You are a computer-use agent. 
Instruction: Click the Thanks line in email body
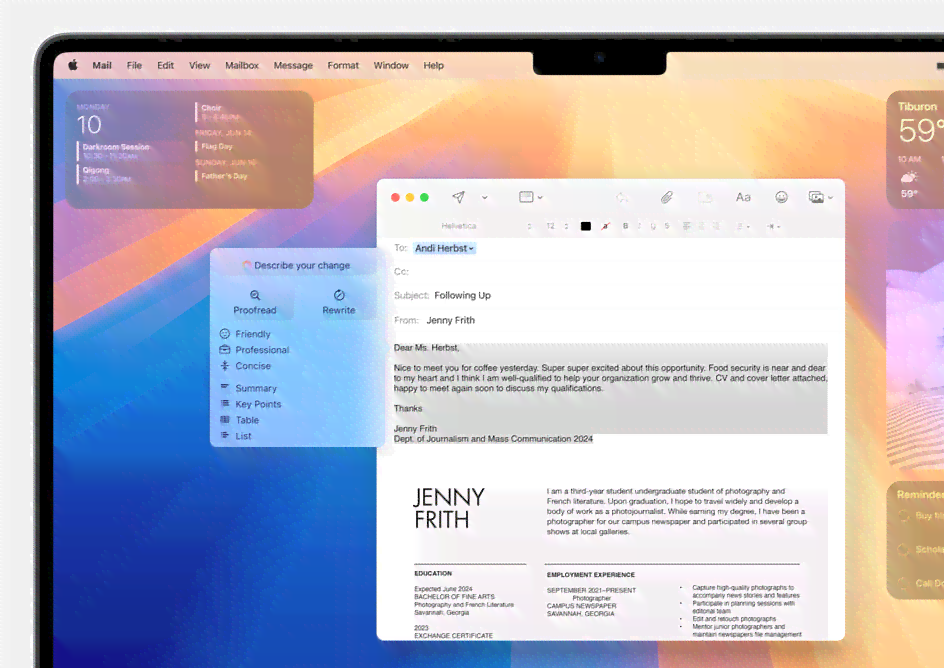click(408, 408)
